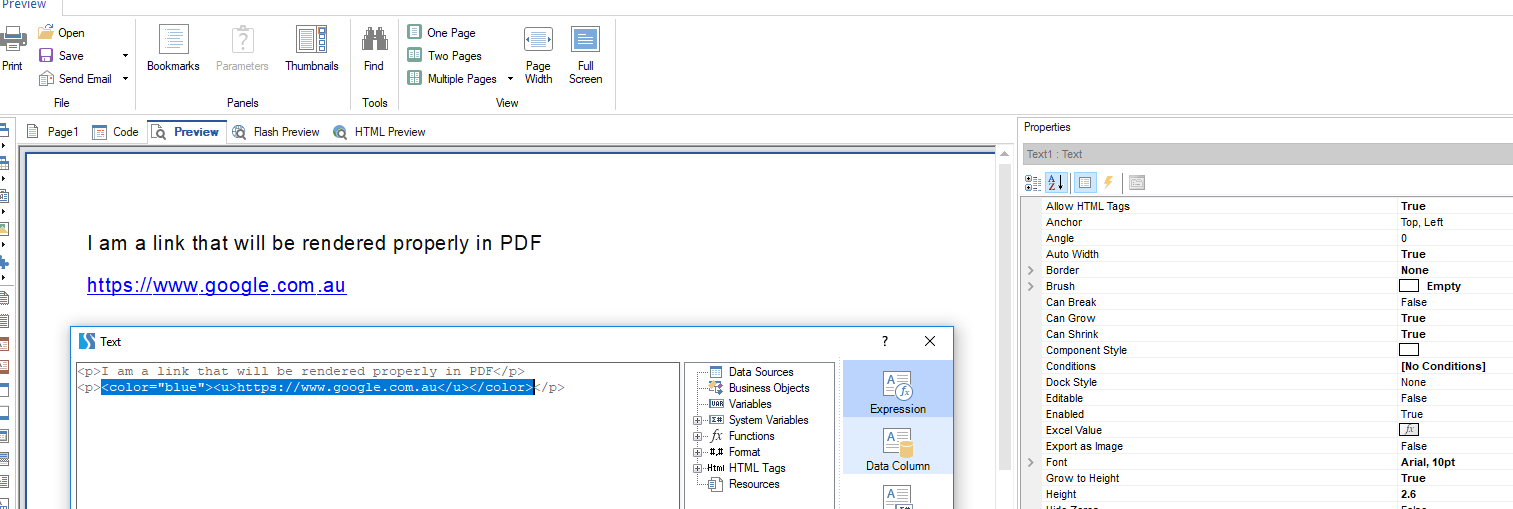Click the Conditions value [No Conditions]
The width and height of the screenshot is (1513, 509).
pos(1443,366)
